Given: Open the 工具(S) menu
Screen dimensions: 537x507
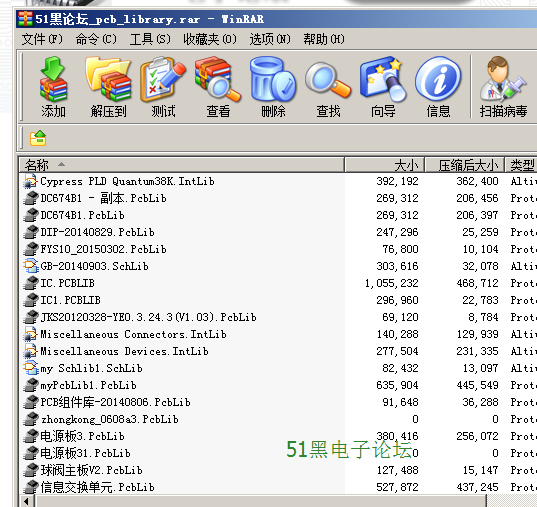Looking at the screenshot, I should (x=150, y=39).
